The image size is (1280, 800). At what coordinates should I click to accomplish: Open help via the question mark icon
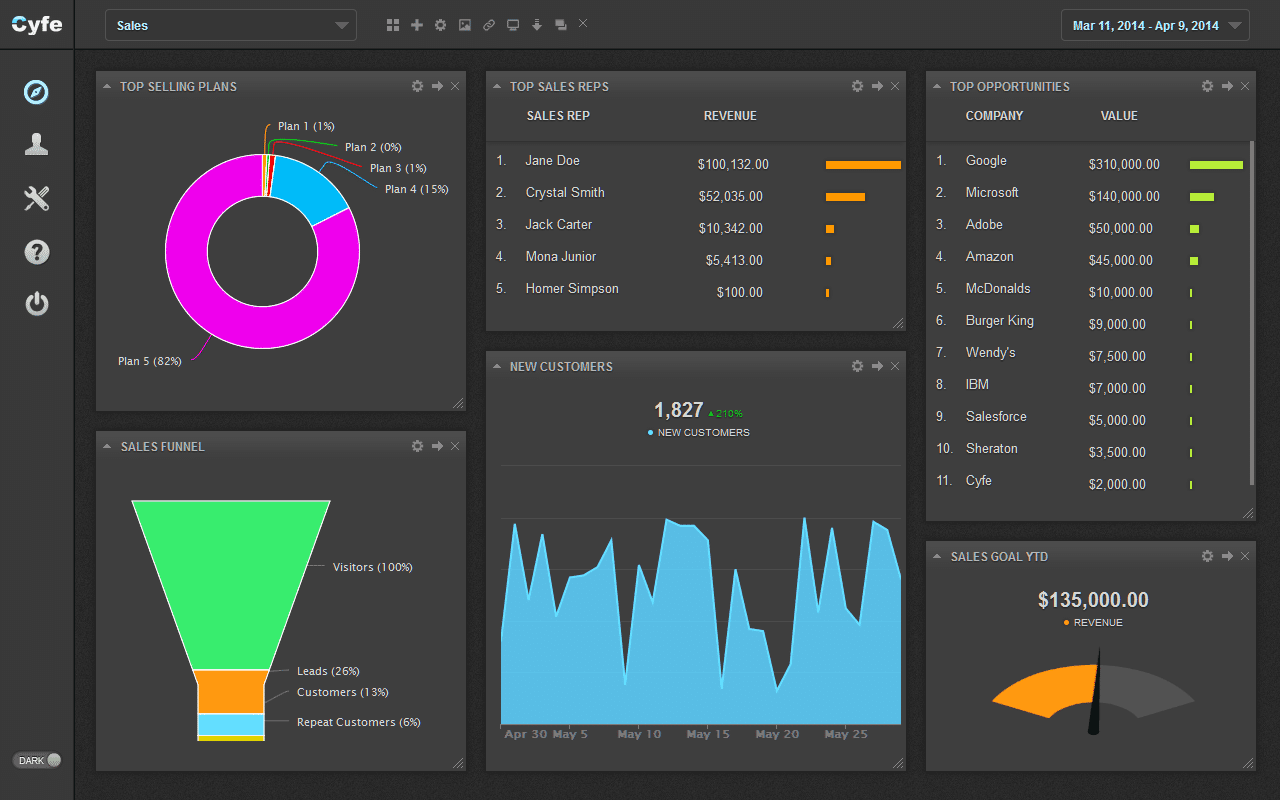click(36, 252)
